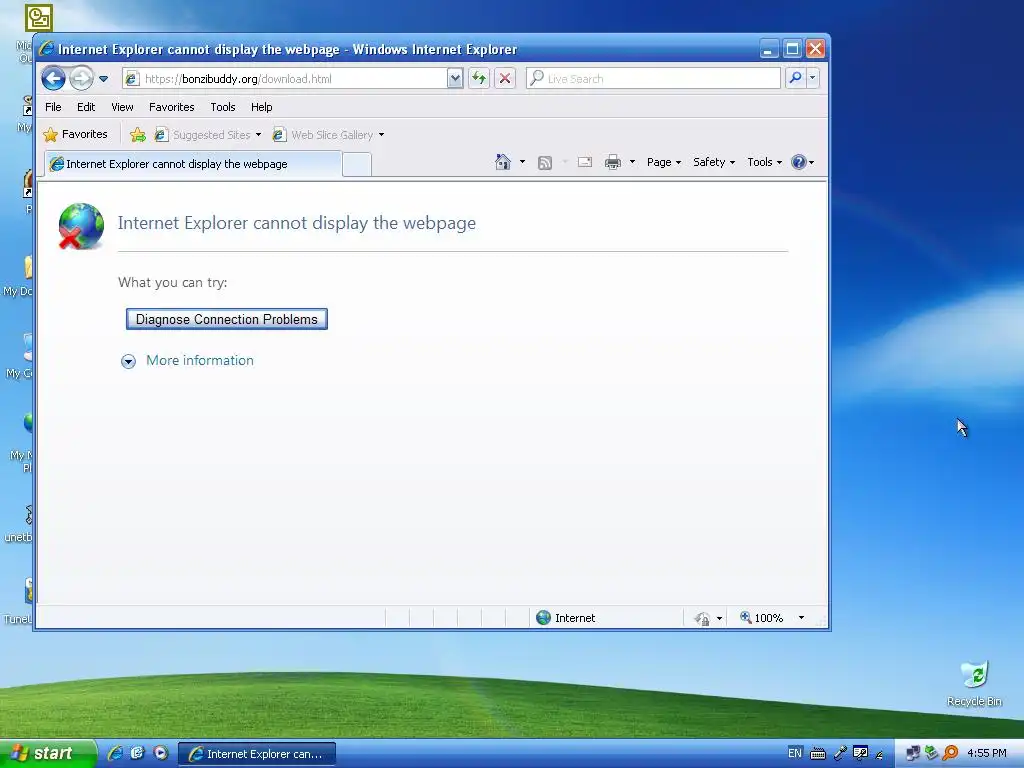Image resolution: width=1024 pixels, height=768 pixels.
Task: Select the Internet Explorer taskbar button
Action: point(257,754)
